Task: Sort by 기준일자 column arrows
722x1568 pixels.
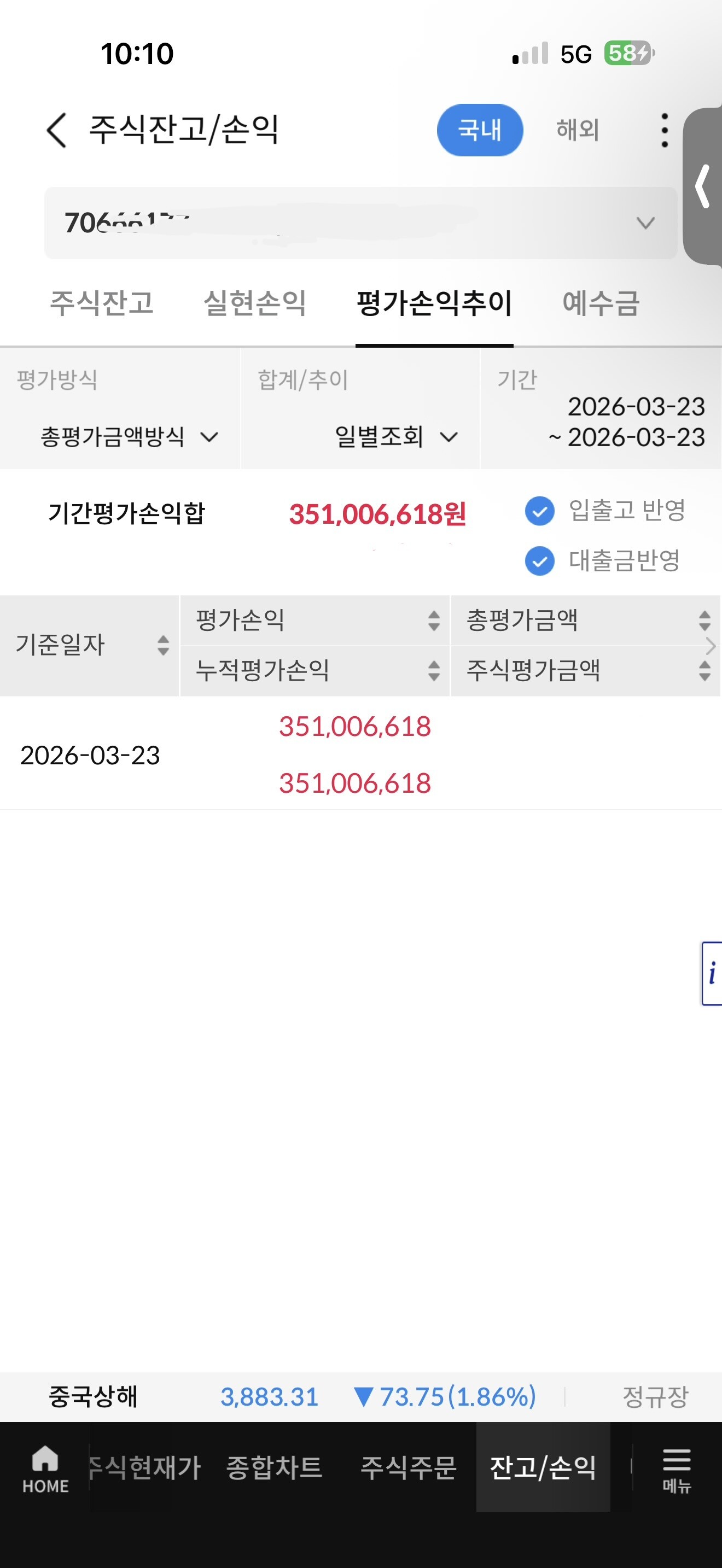Action: pyautogui.click(x=163, y=645)
